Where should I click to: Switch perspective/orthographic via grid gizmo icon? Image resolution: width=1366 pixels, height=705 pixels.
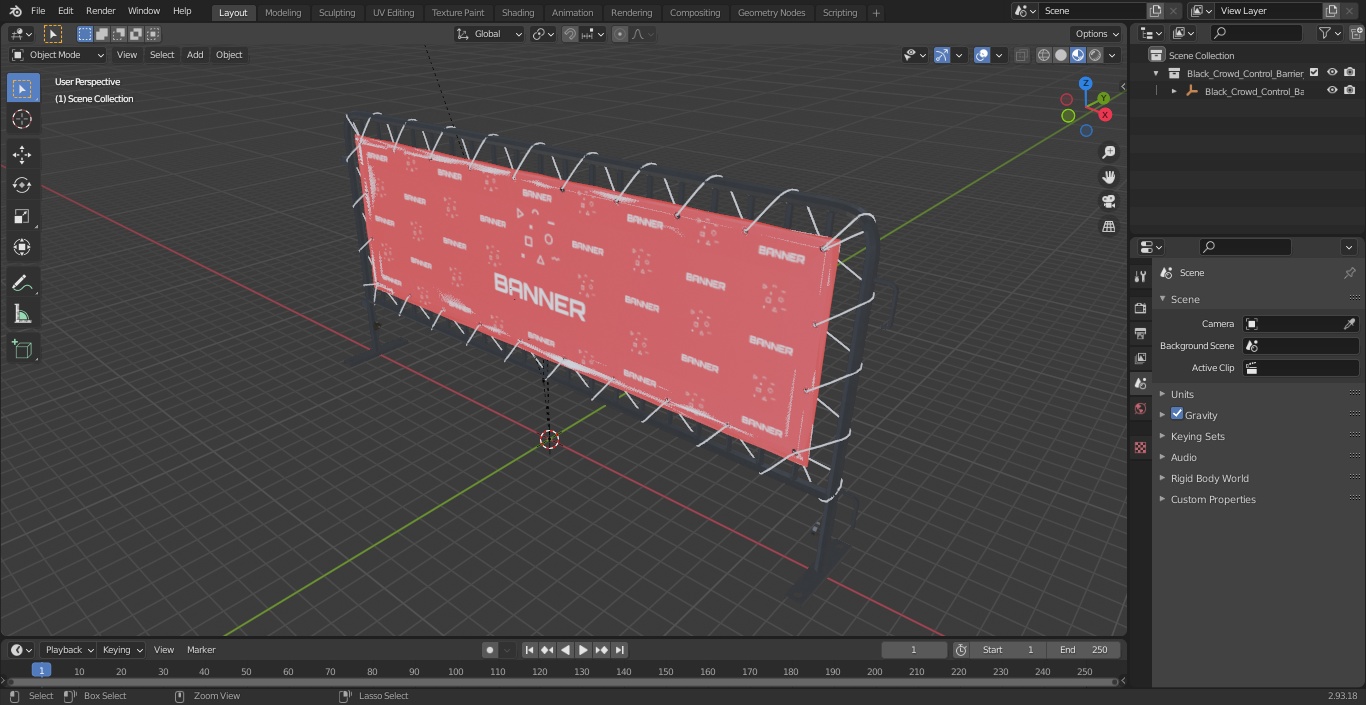pyautogui.click(x=1108, y=227)
